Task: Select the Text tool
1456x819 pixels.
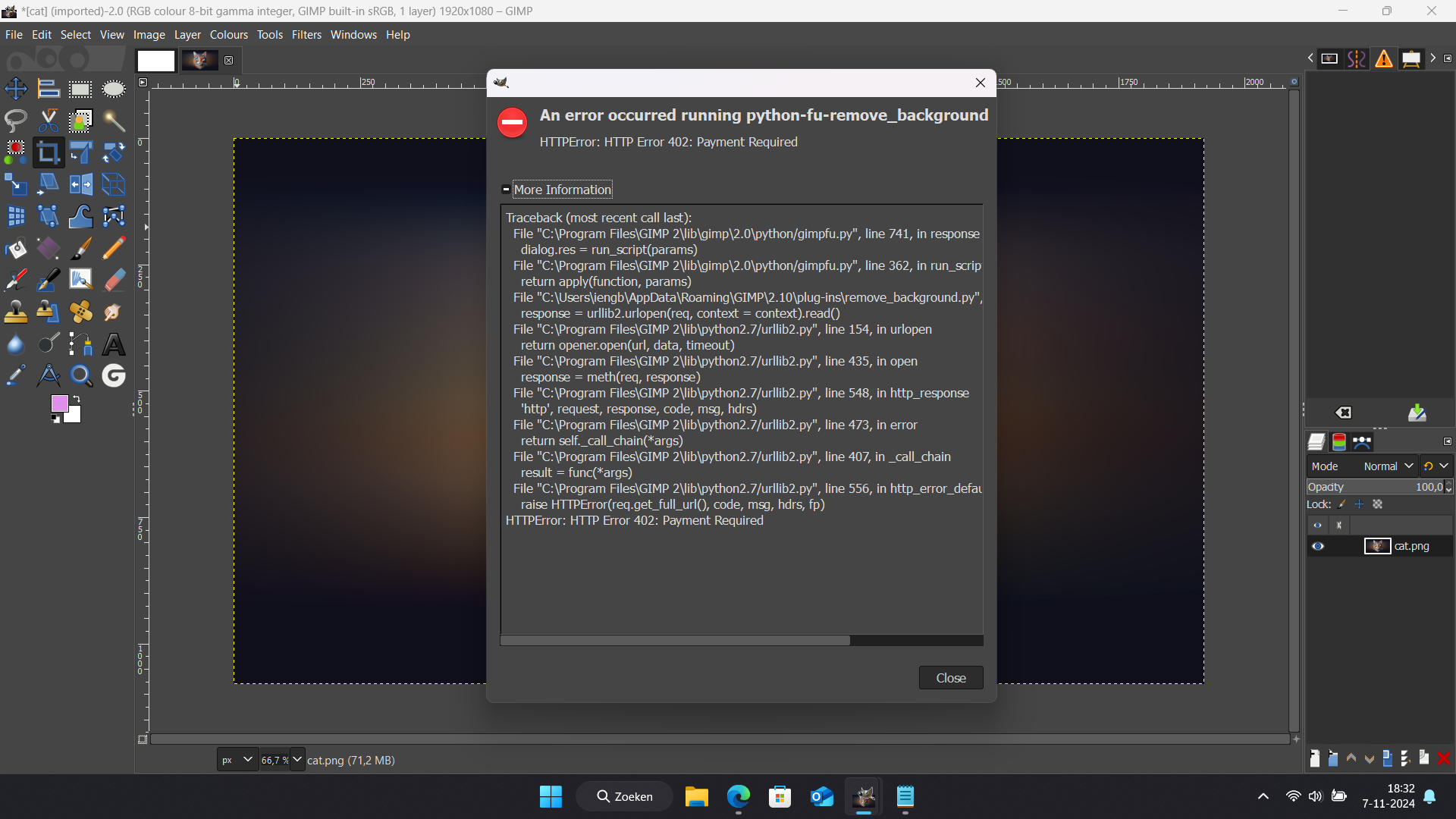Action: (114, 344)
